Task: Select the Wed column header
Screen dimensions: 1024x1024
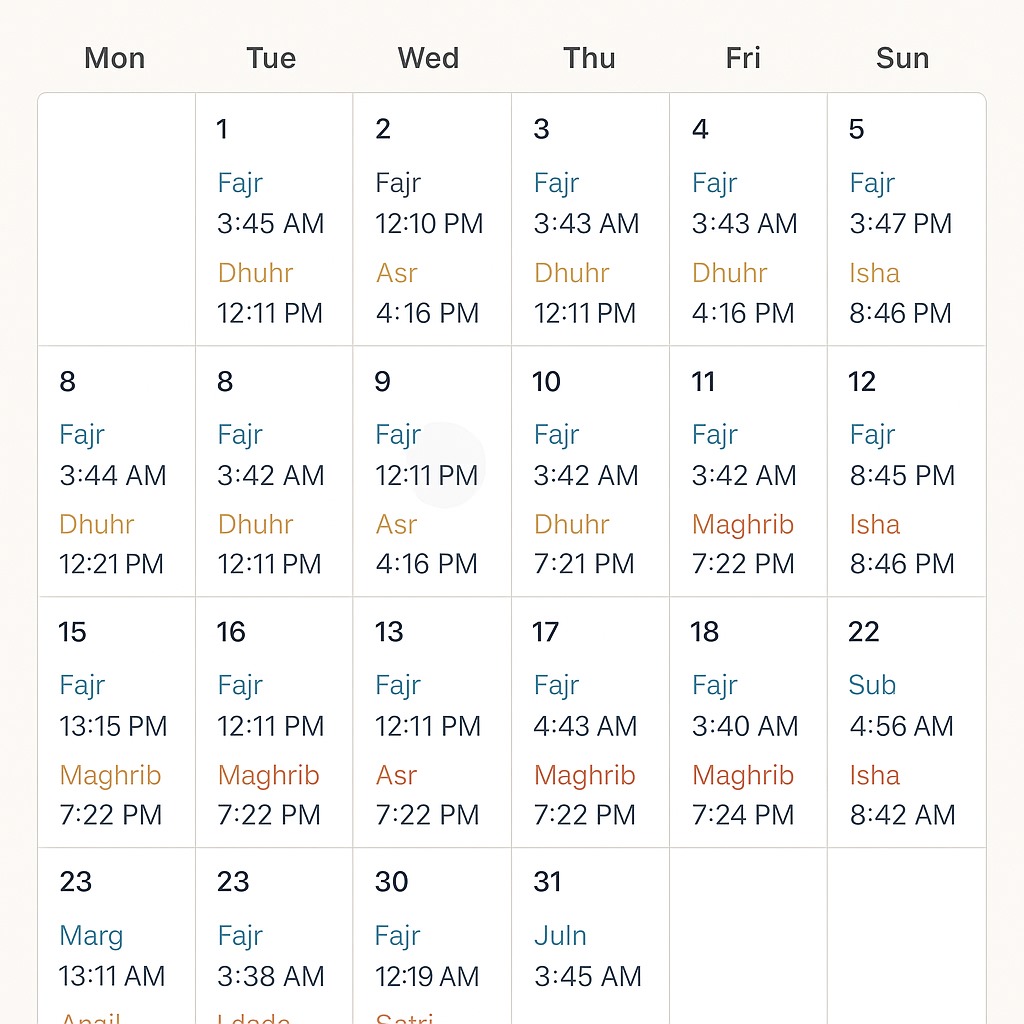Action: click(x=428, y=59)
